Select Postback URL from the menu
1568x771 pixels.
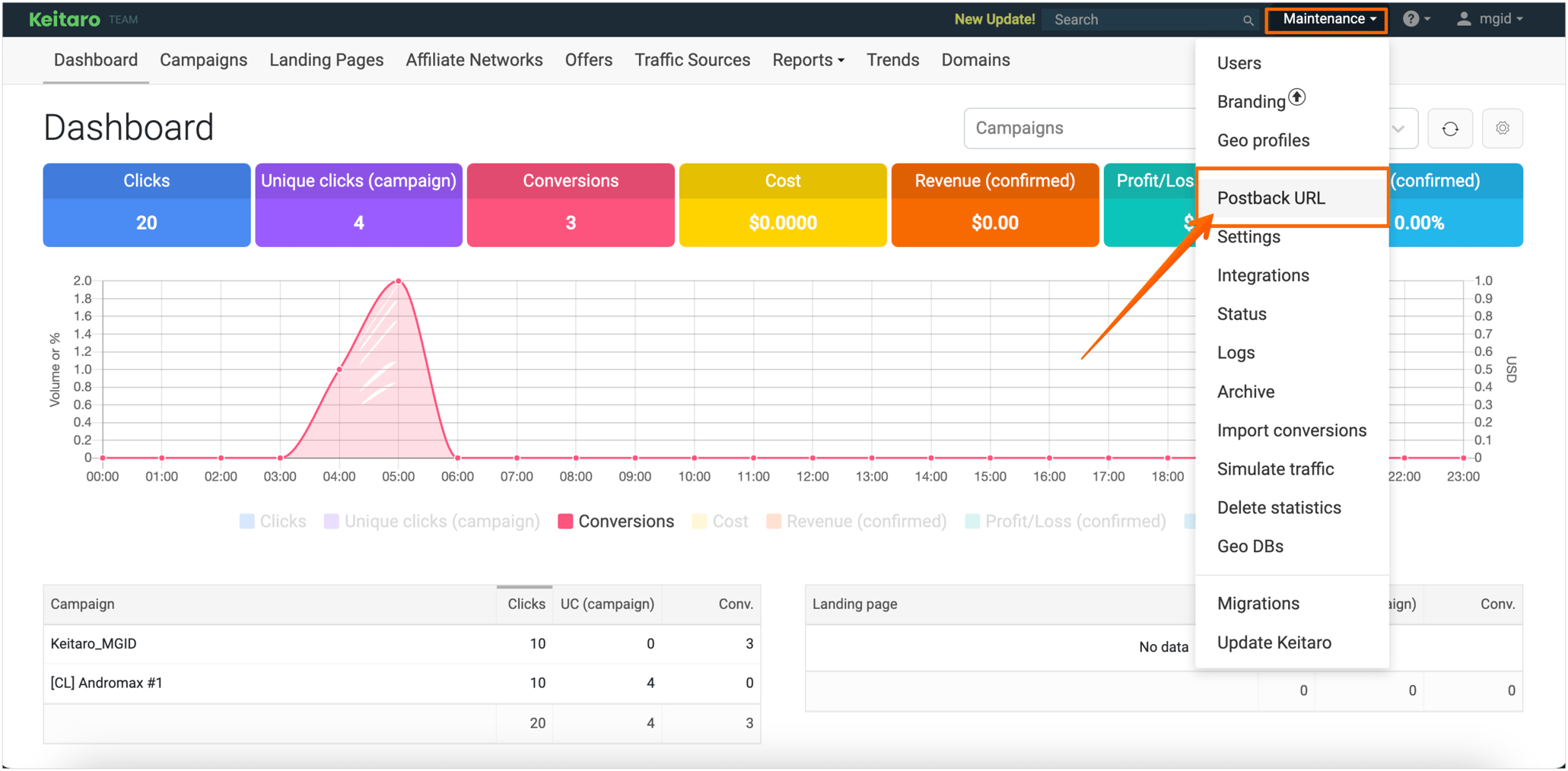1271,198
